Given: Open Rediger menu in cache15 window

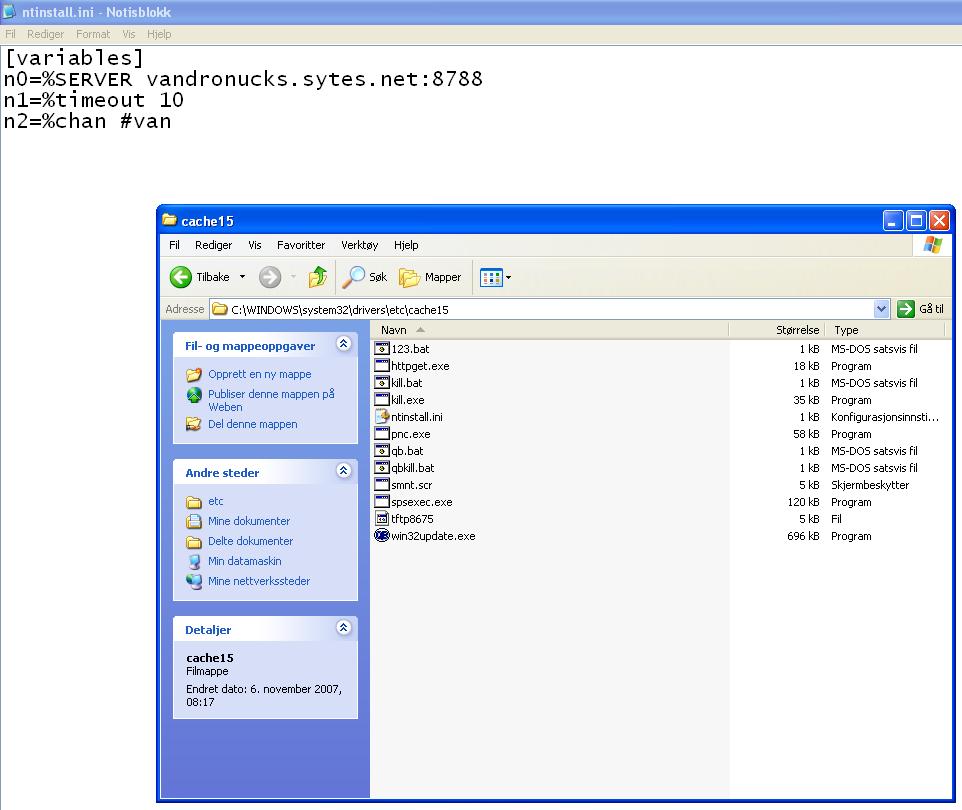Looking at the screenshot, I should coord(214,245).
